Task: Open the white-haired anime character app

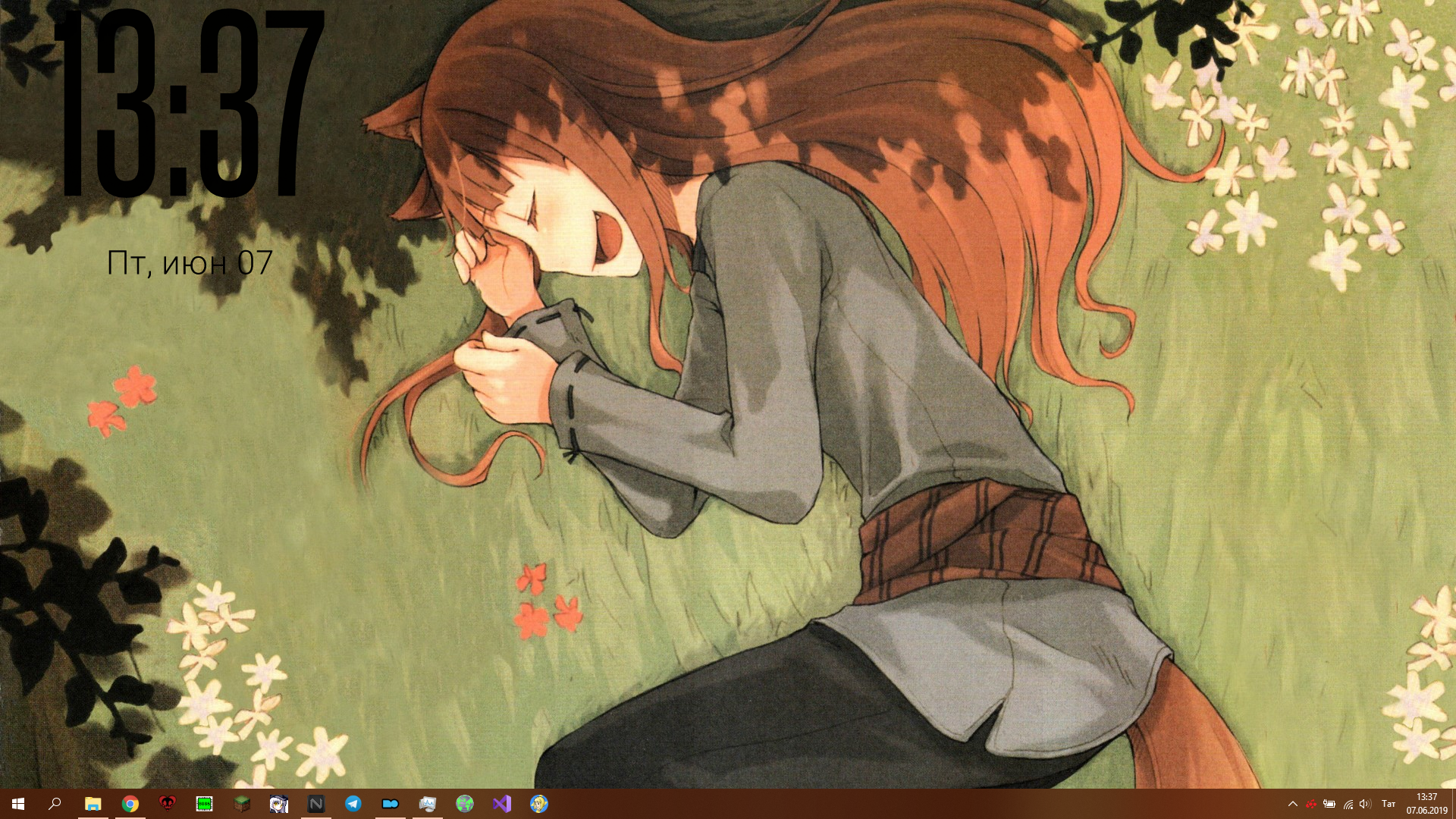Action: (279, 804)
